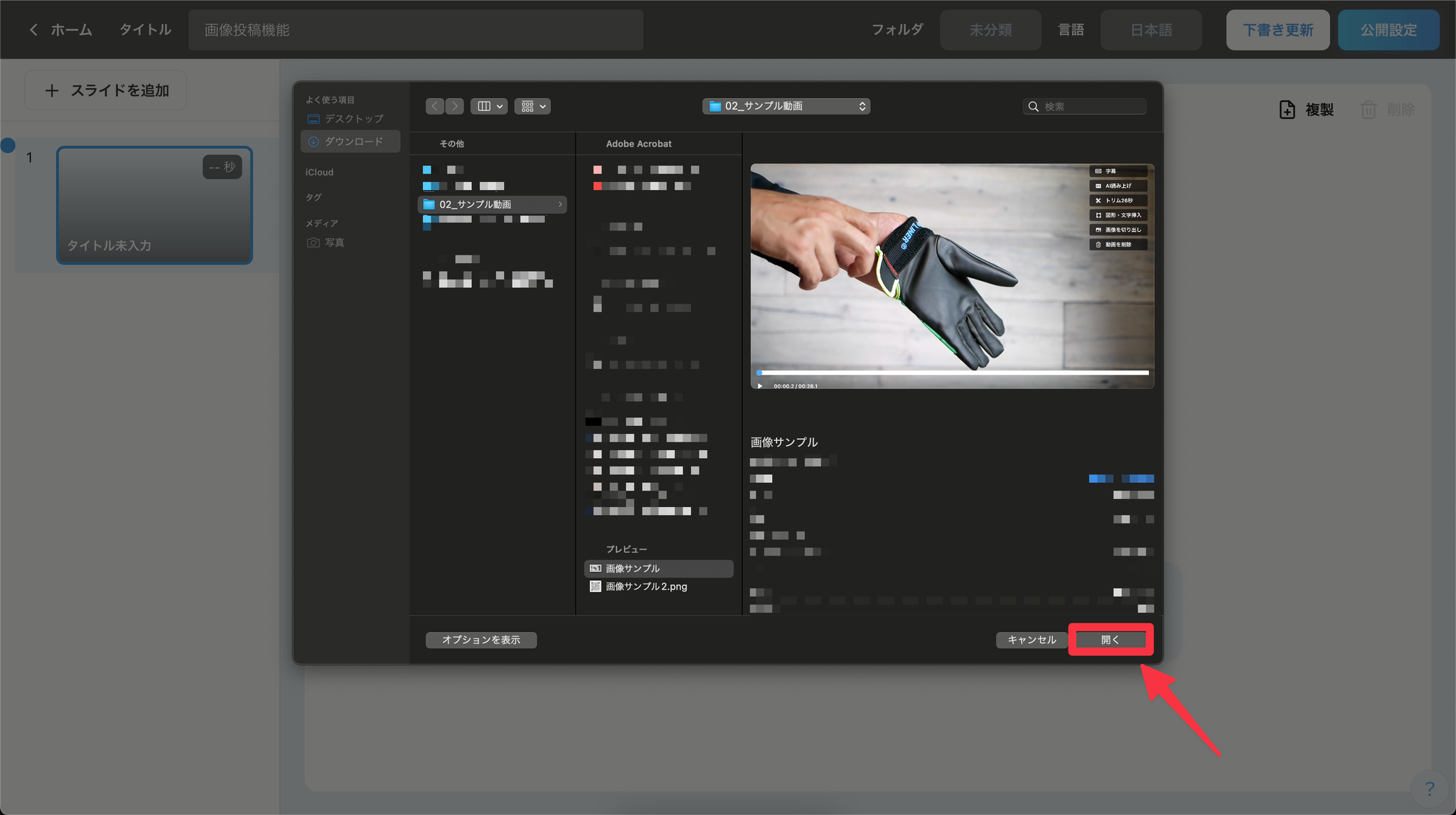Click the help question mark icon
The height and width of the screenshot is (815, 1456).
[x=1429, y=788]
